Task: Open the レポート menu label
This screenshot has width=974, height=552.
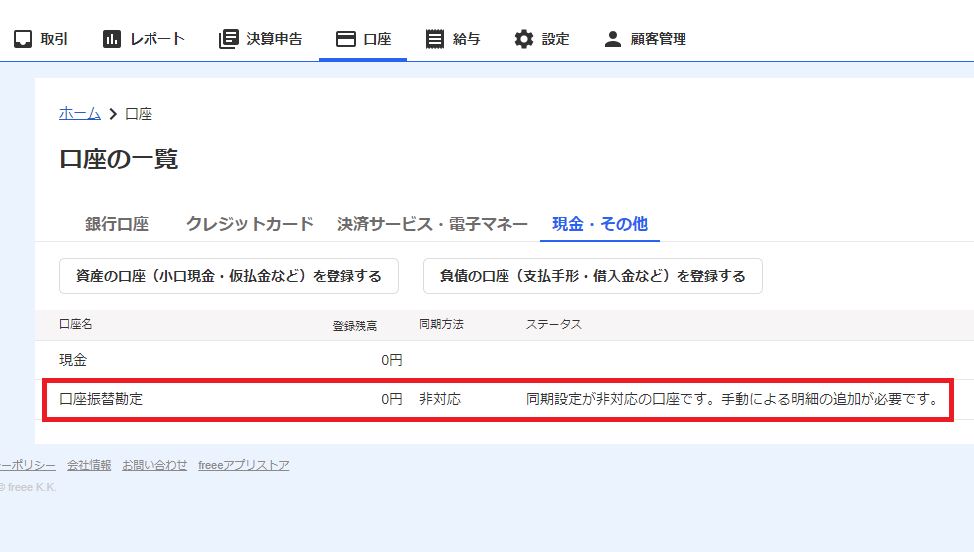Action: (x=157, y=39)
